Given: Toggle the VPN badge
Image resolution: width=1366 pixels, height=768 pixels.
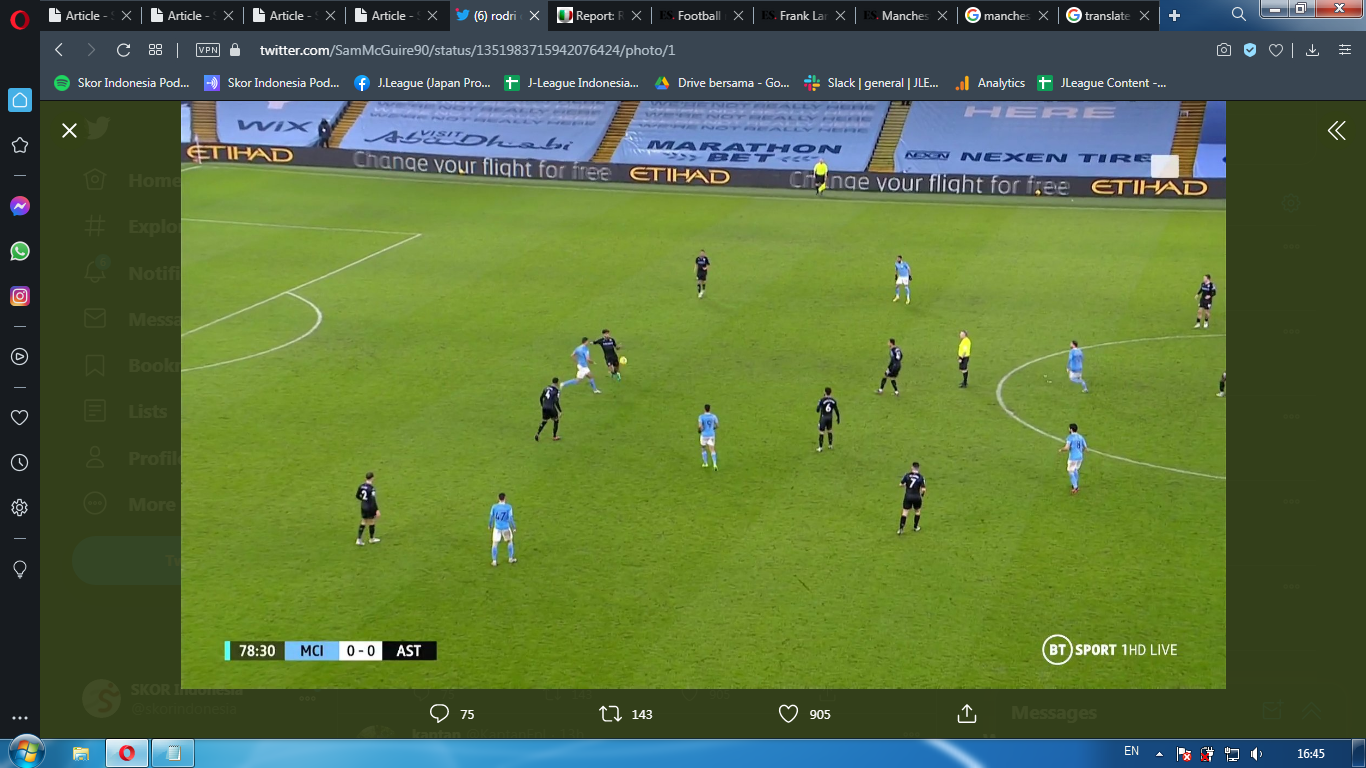Looking at the screenshot, I should (x=208, y=50).
